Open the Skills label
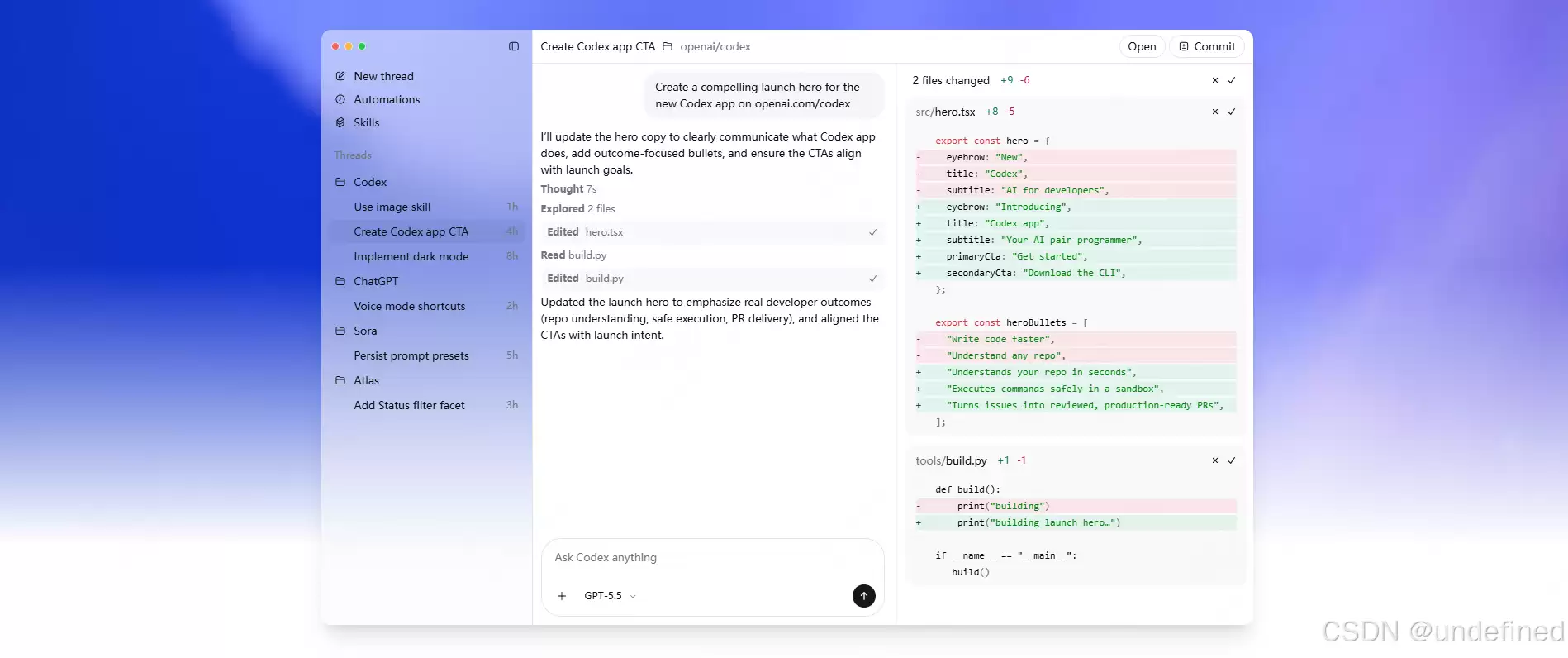Viewport: 1568px width, 658px height. (x=367, y=122)
